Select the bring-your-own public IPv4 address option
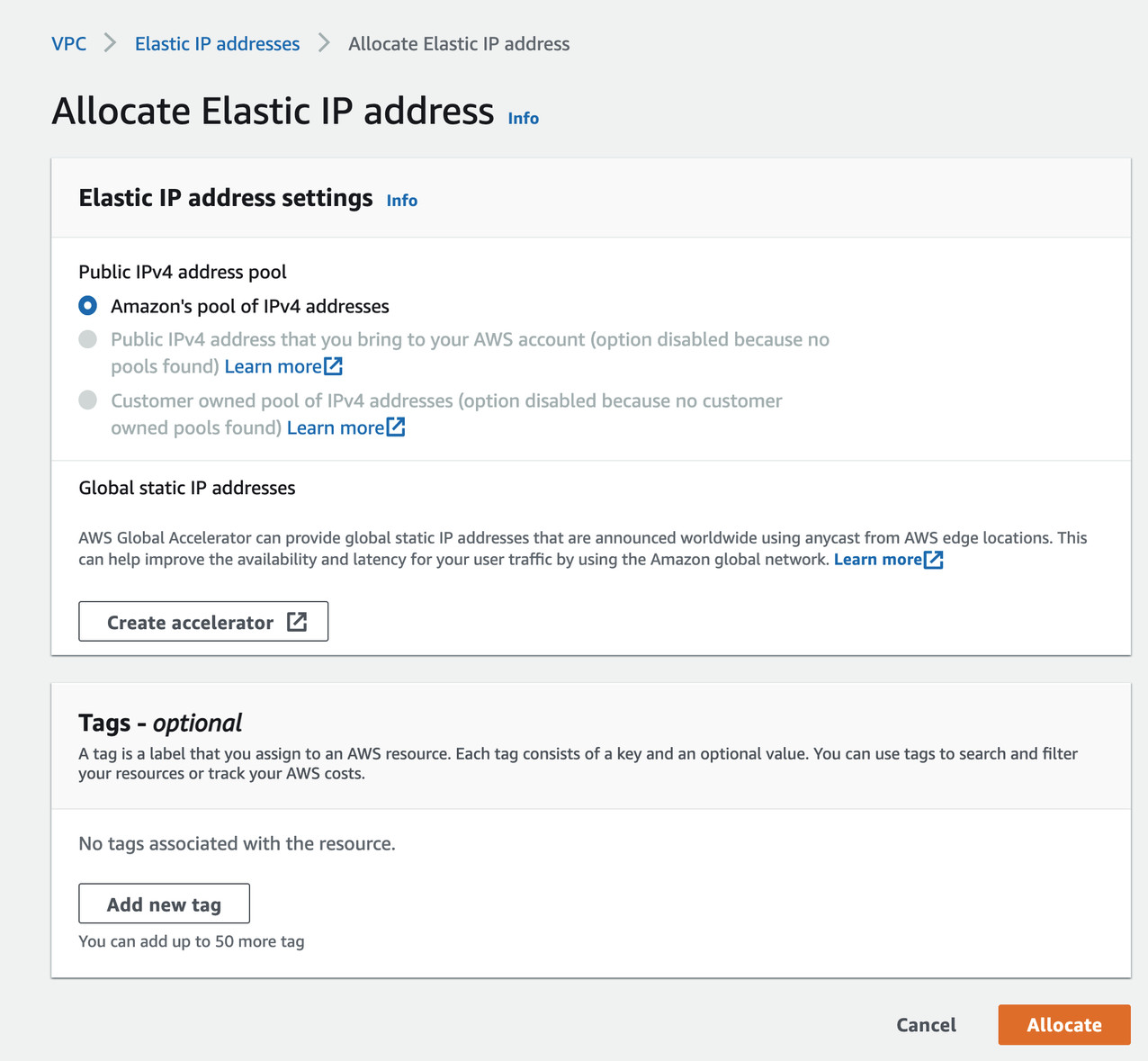Image resolution: width=1148 pixels, height=1061 pixels. [x=87, y=339]
